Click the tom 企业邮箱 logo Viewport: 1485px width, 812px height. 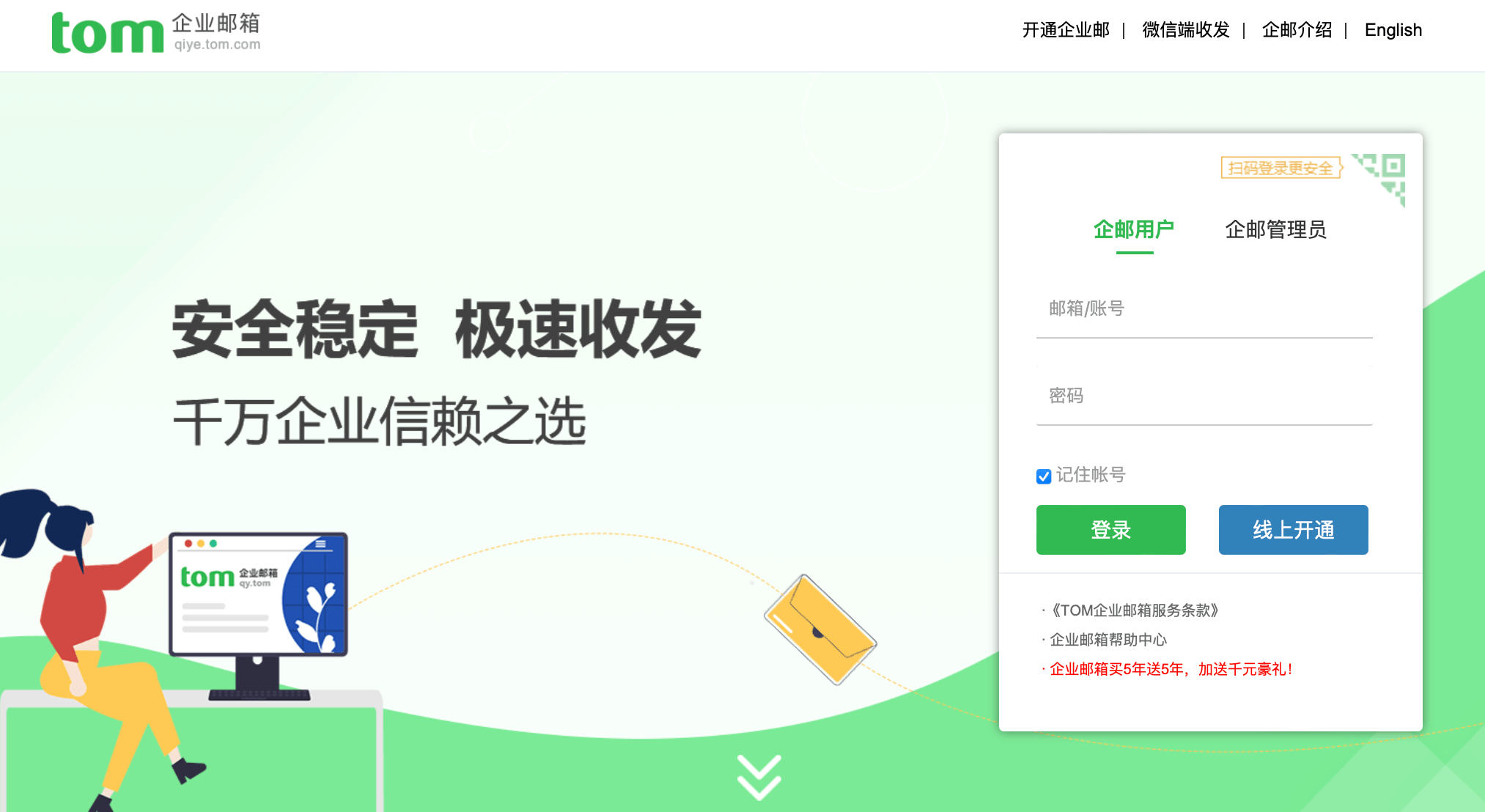(x=156, y=33)
